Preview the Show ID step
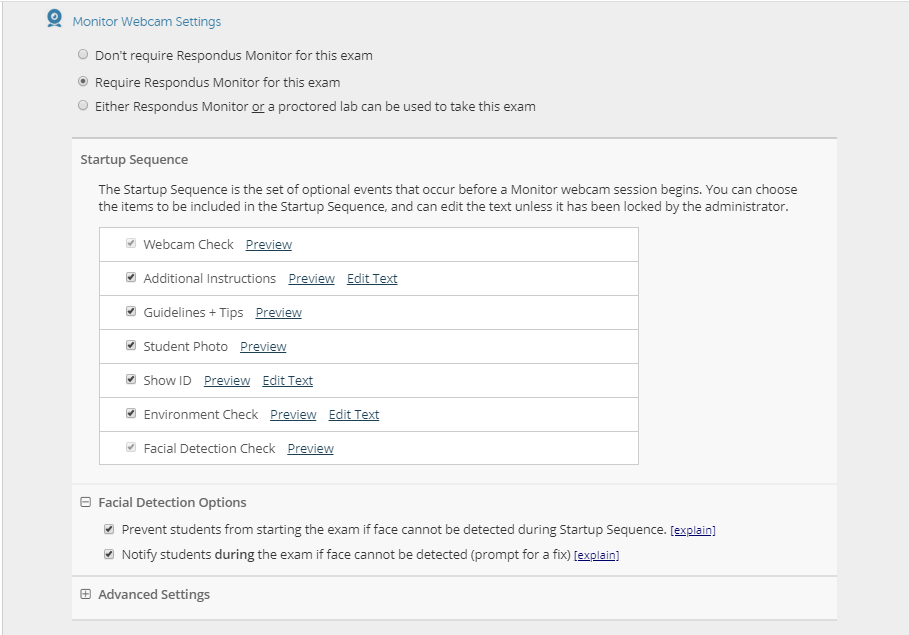 pos(227,381)
